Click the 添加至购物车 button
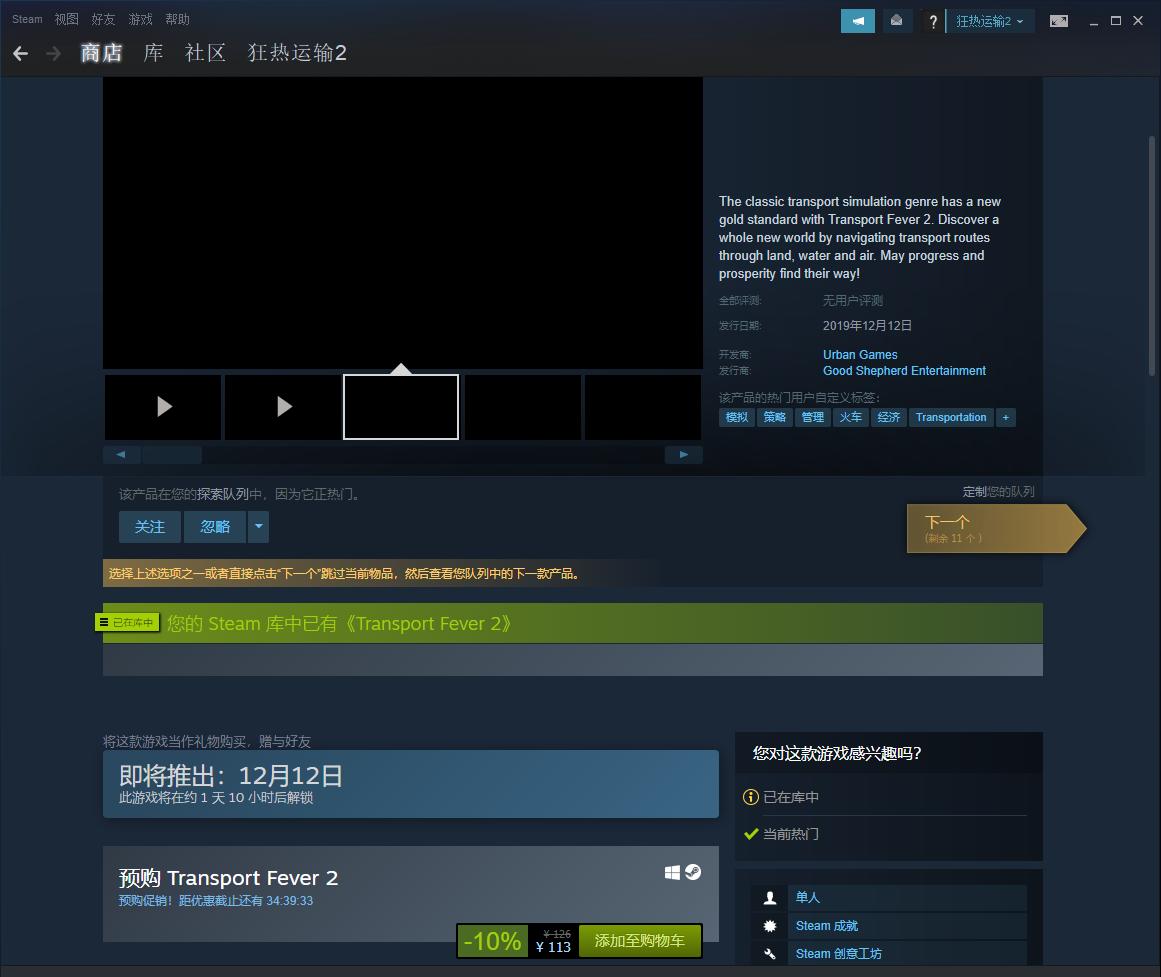The image size is (1161, 977). point(640,941)
